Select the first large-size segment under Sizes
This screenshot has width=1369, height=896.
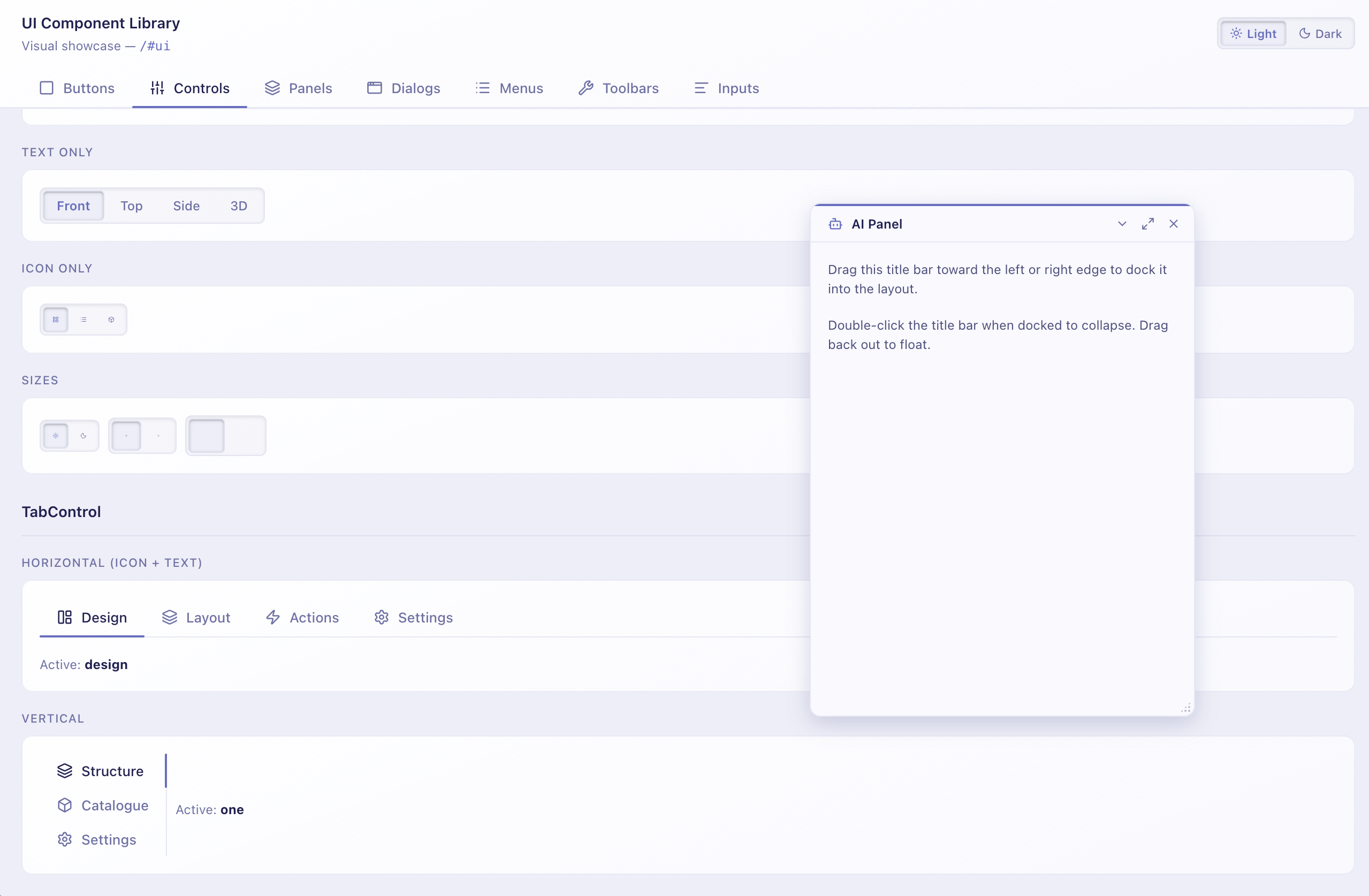click(207, 436)
